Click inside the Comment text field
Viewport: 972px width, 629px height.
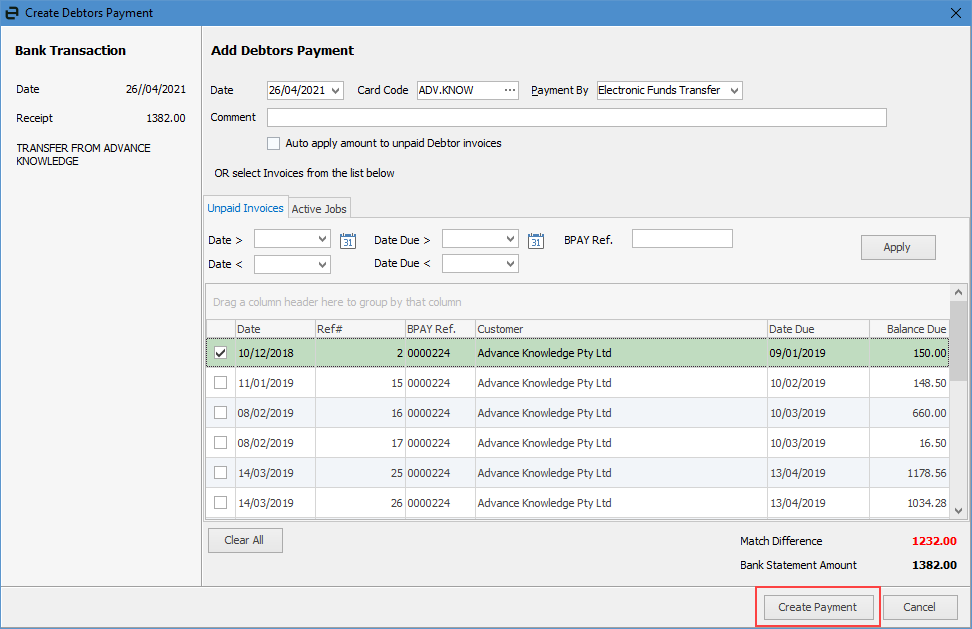coord(576,117)
